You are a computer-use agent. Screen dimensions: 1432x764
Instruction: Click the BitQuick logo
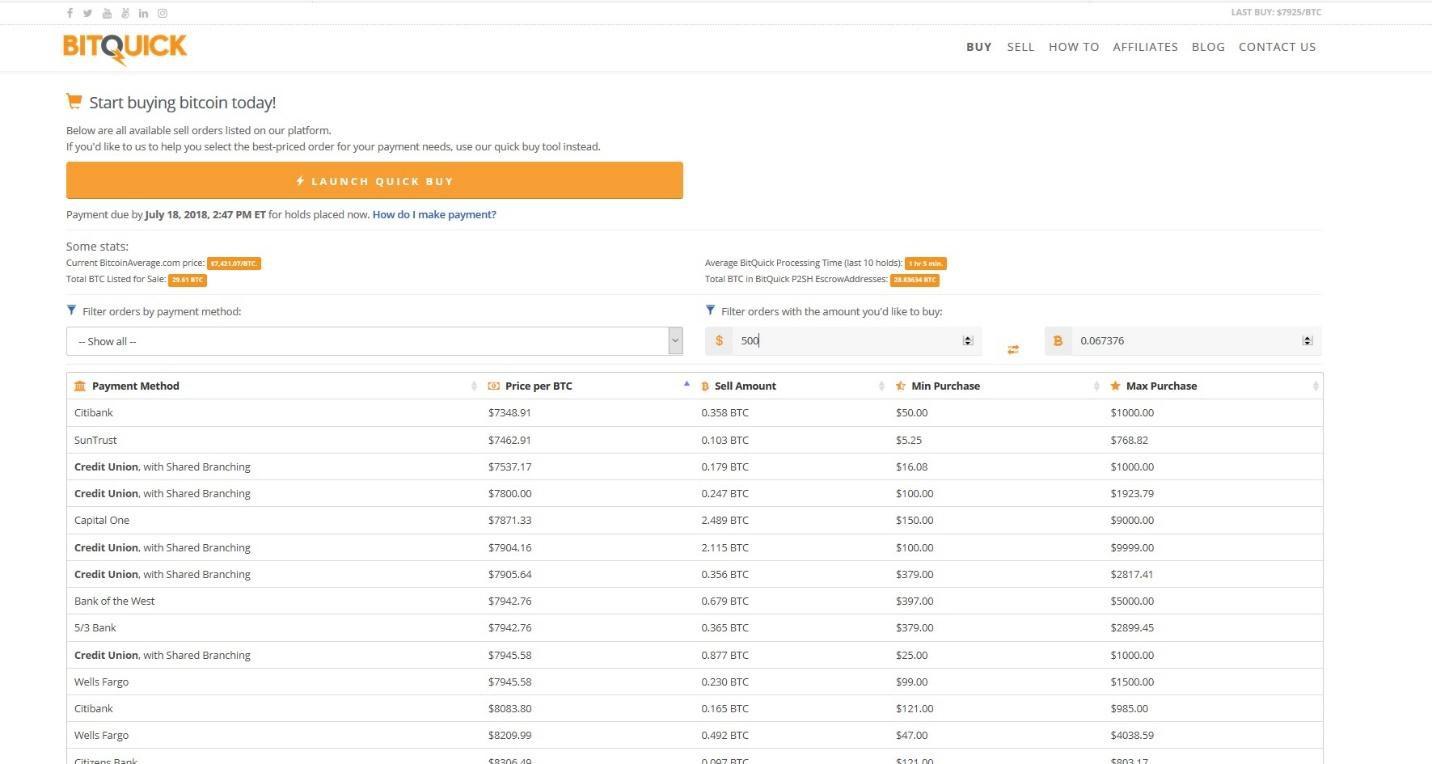tap(124, 48)
